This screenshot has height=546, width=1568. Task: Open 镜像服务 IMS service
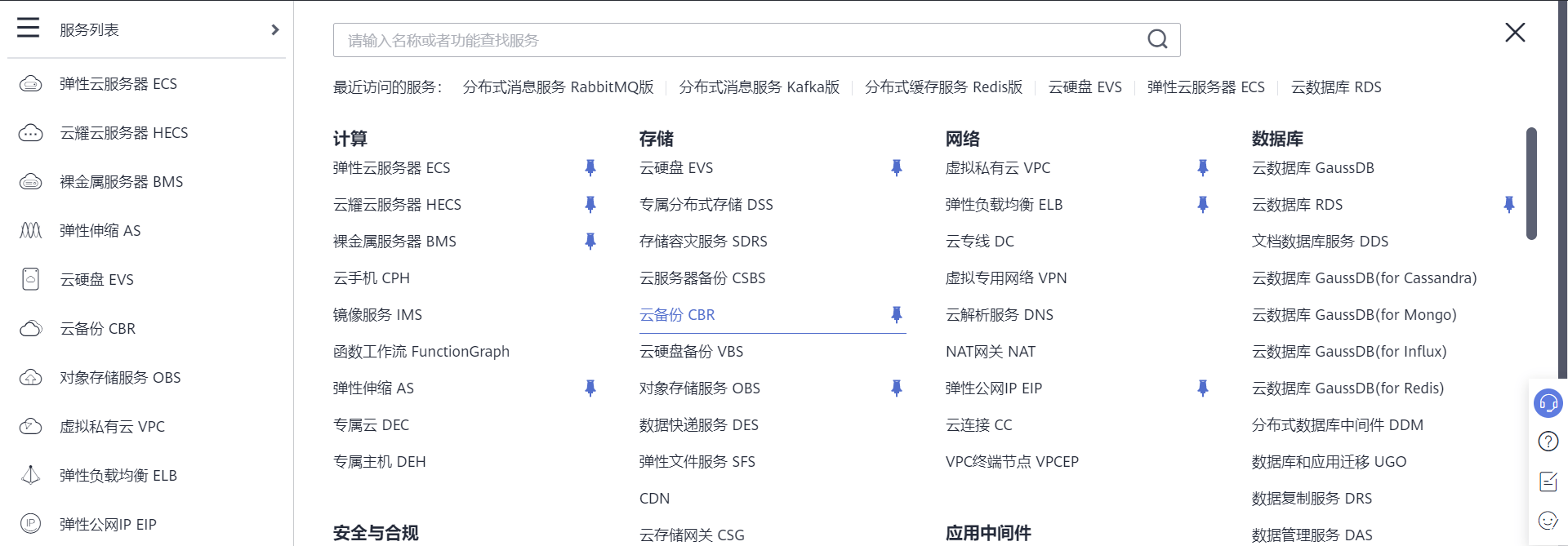click(377, 315)
